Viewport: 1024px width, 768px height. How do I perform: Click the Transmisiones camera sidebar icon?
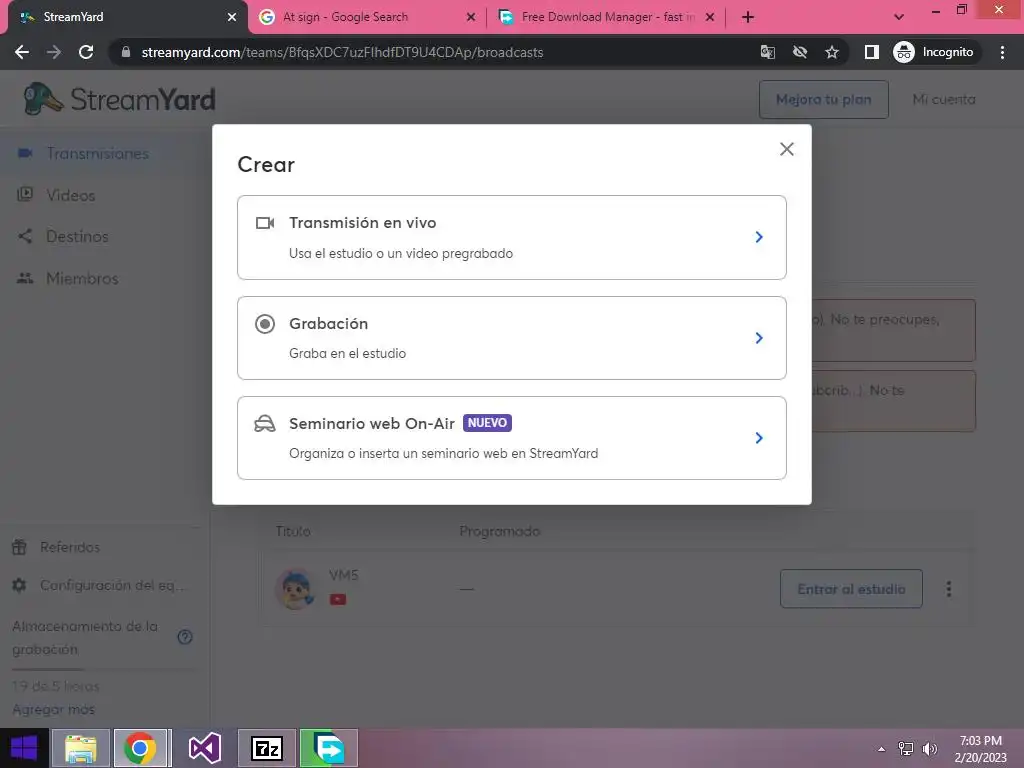tap(25, 153)
